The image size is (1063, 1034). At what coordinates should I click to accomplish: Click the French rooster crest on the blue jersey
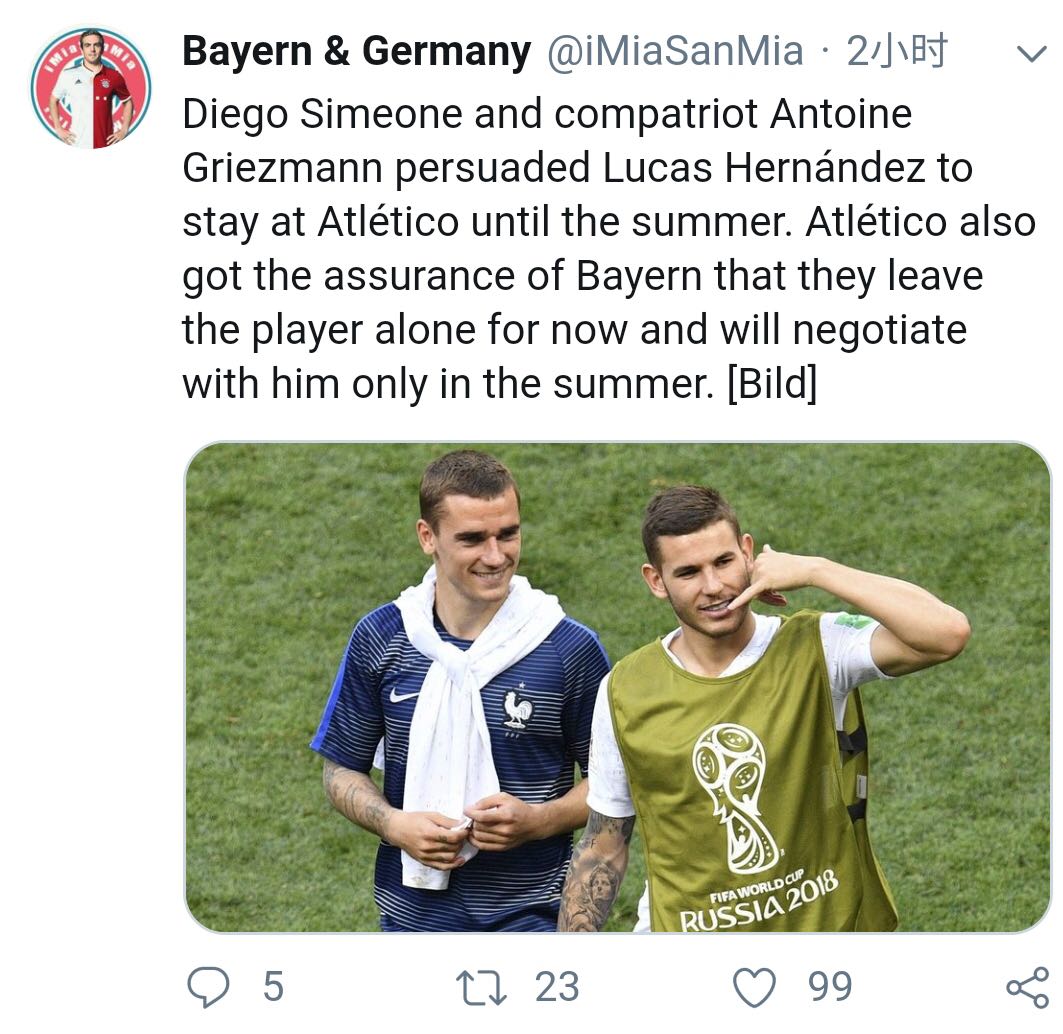point(517,707)
